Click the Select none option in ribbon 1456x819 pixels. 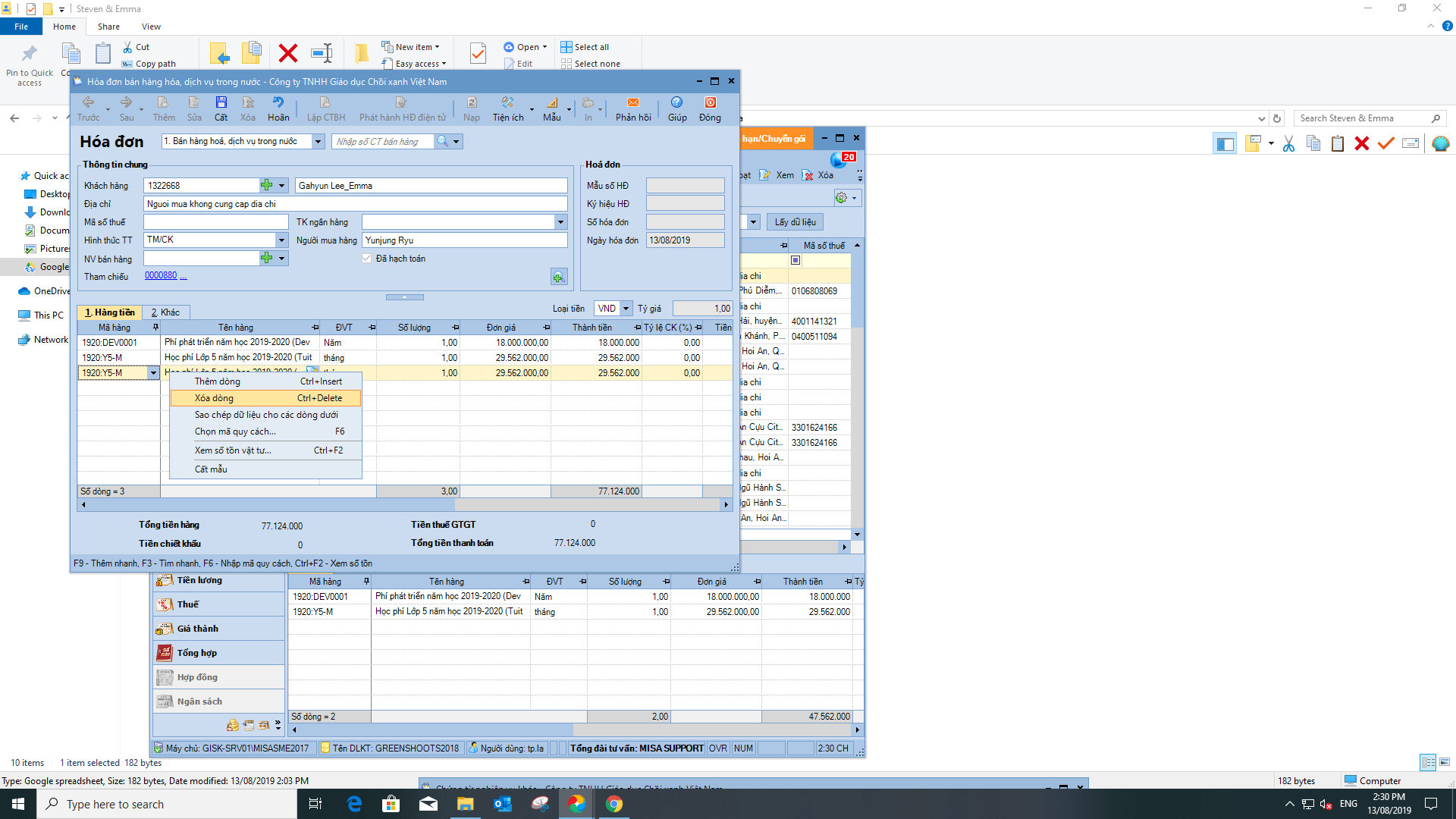click(x=590, y=64)
